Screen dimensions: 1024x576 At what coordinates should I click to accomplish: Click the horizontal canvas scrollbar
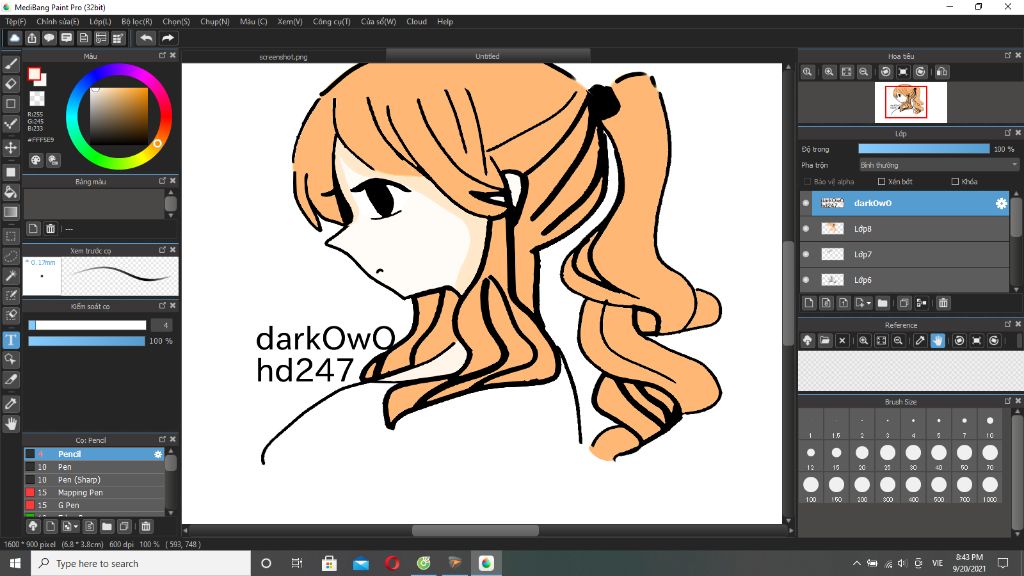click(475, 530)
